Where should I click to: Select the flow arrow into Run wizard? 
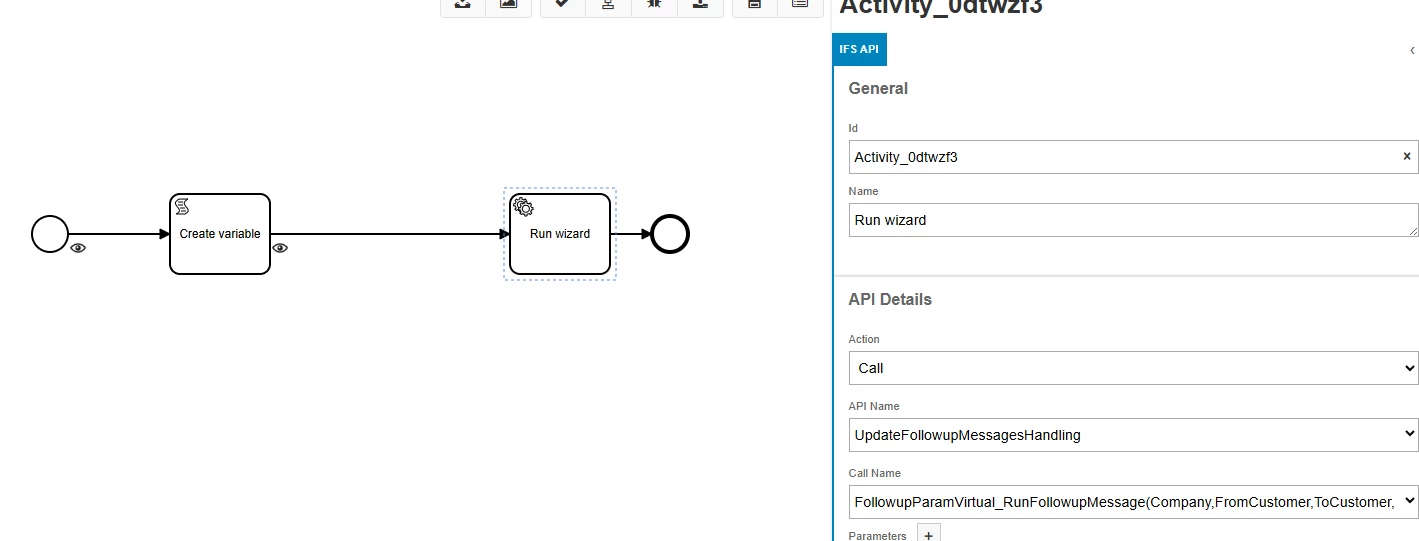pos(390,234)
